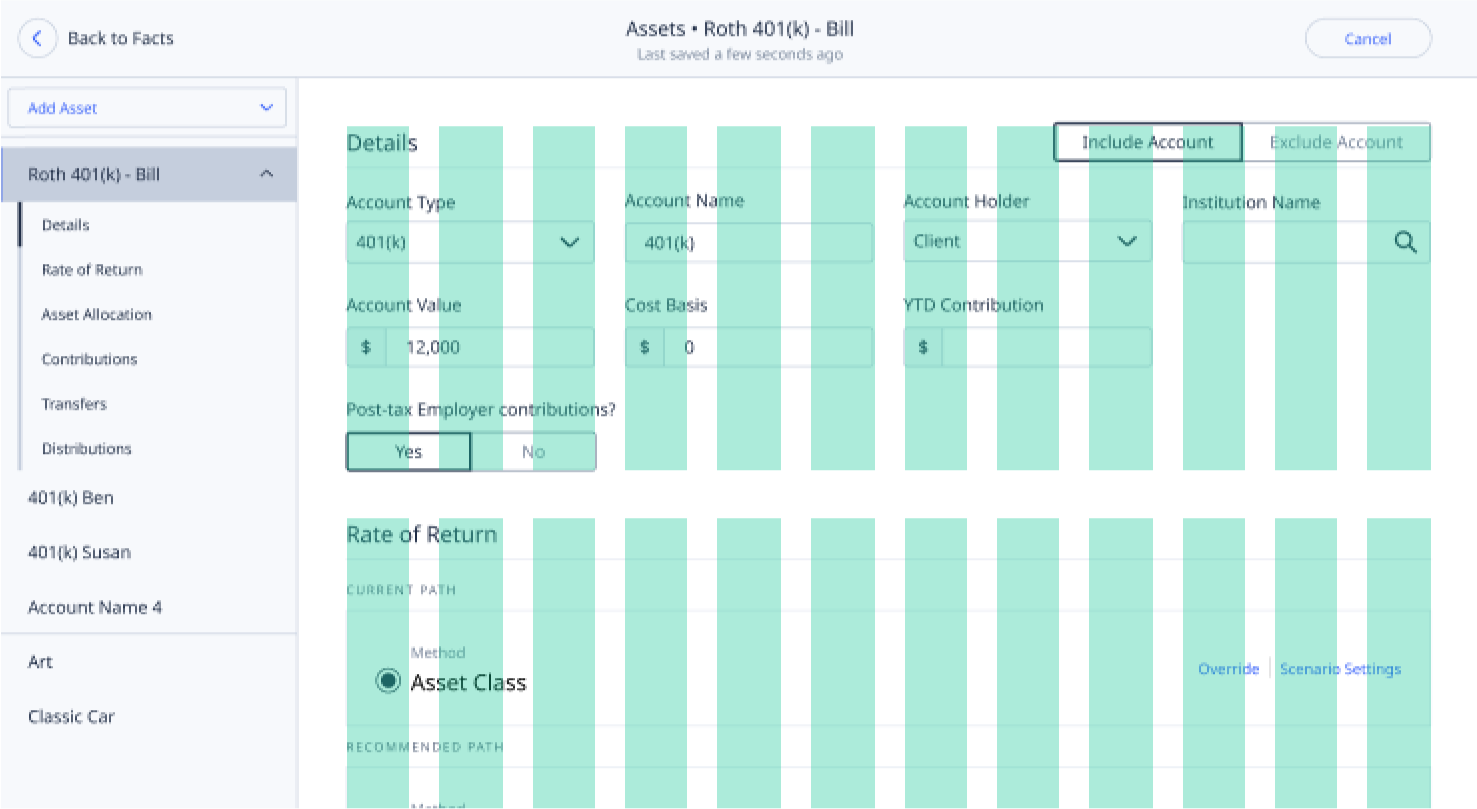The height and width of the screenshot is (809, 1477).
Task: Click the Account Name text field
Action: (x=748, y=242)
